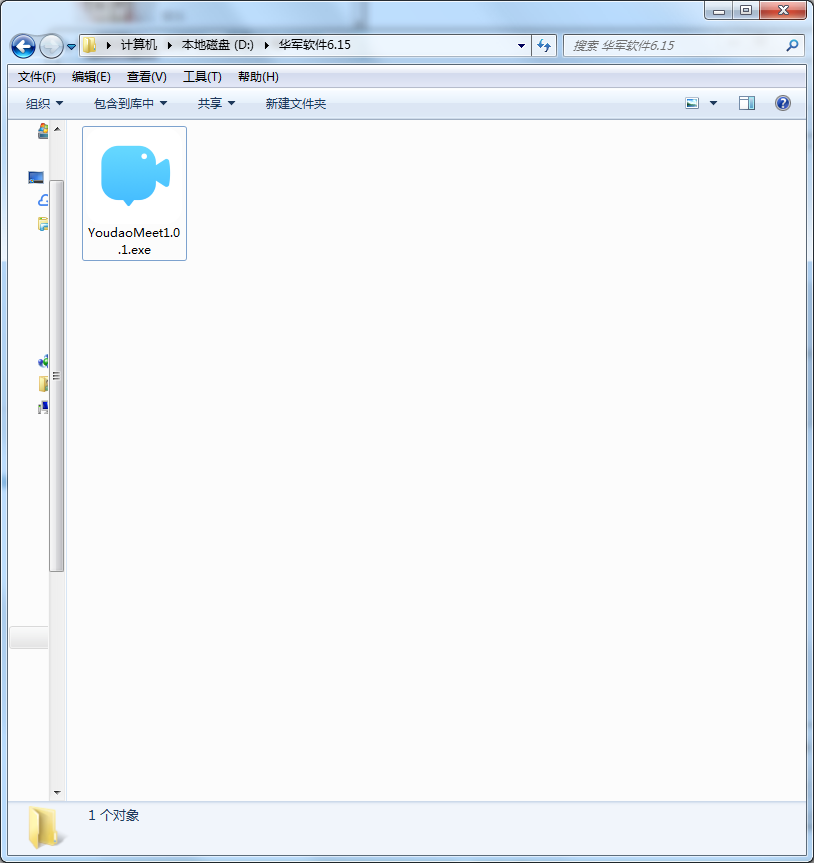Refresh the folder view
This screenshot has width=814, height=863.
544,46
